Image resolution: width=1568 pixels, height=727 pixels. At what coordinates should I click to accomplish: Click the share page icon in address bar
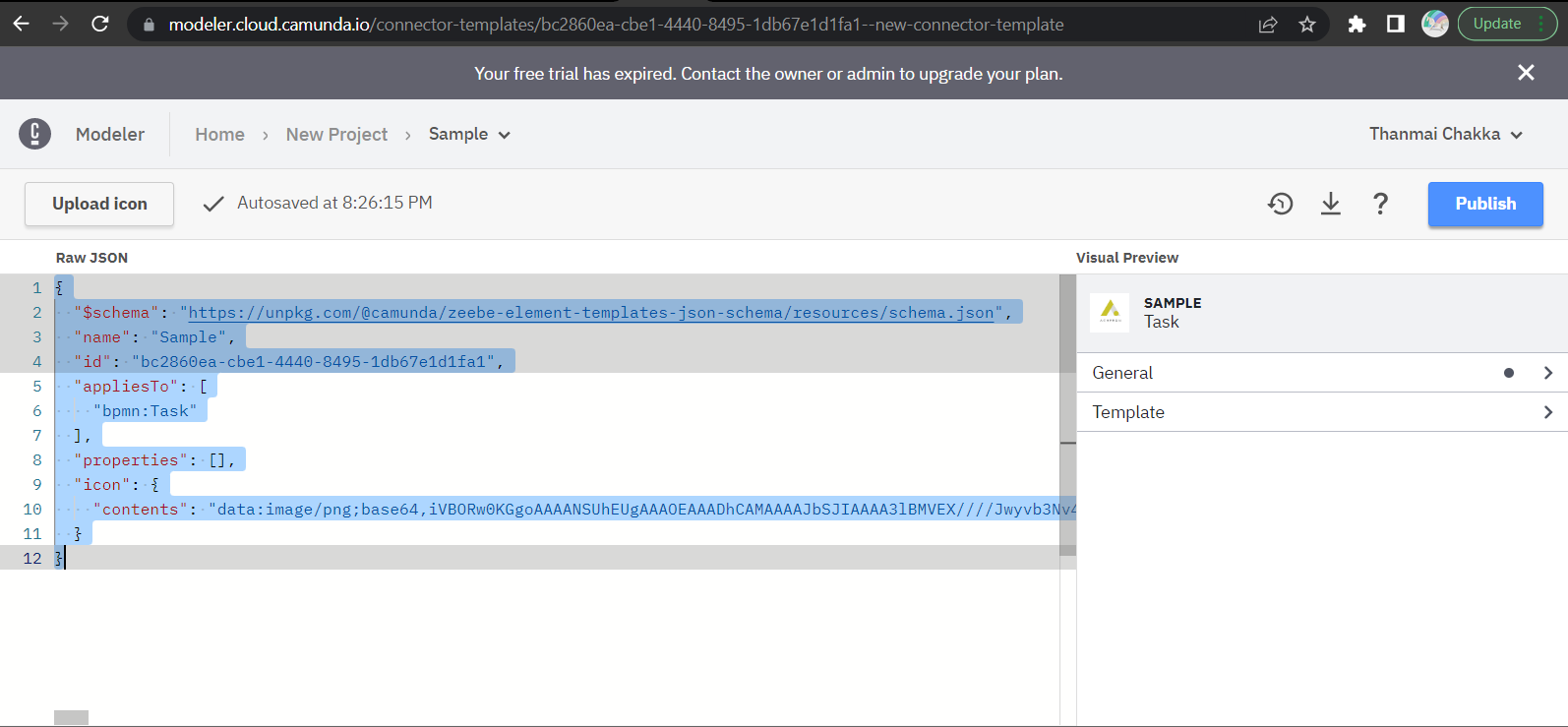point(1268,25)
